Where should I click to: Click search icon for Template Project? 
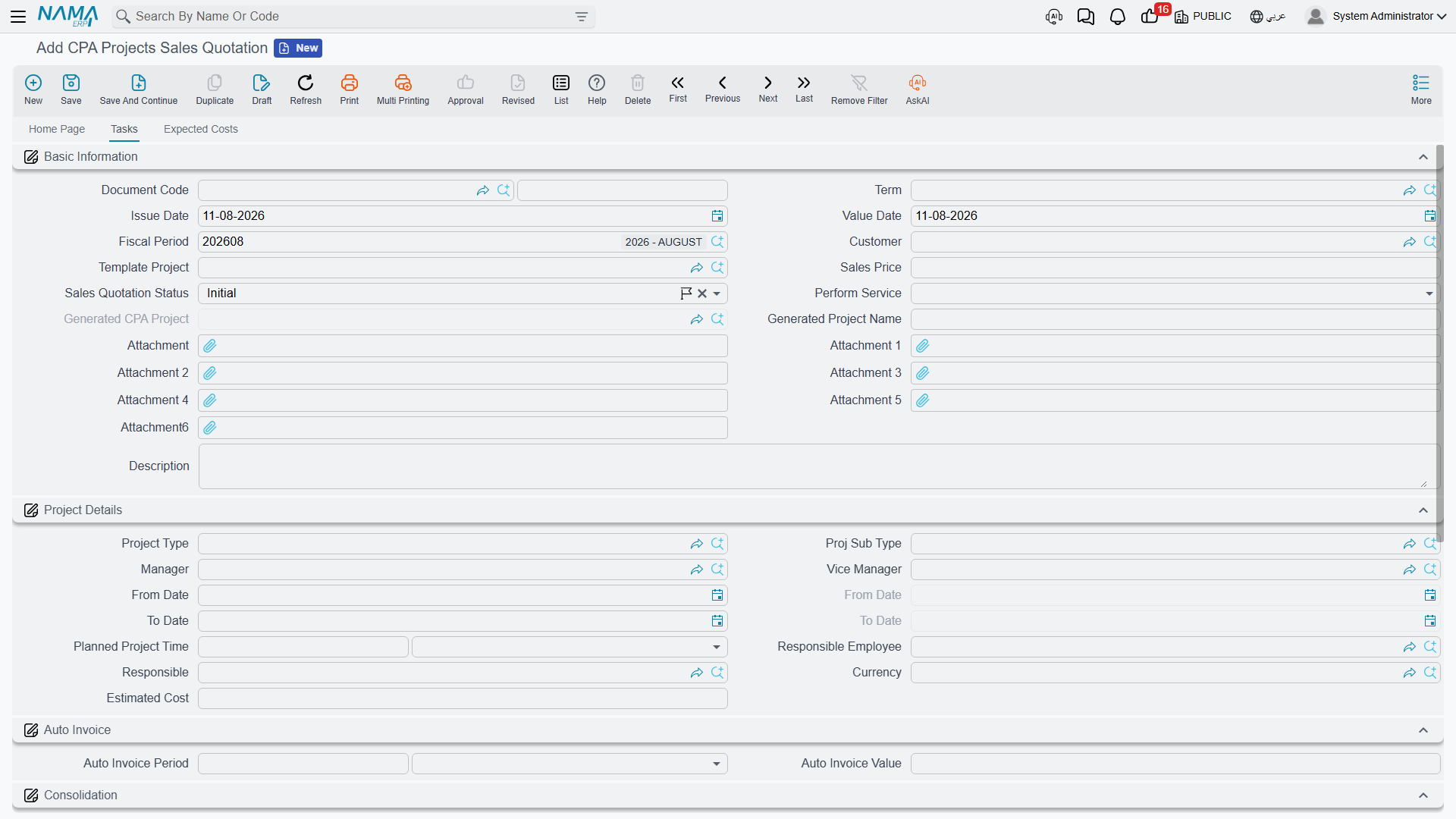(x=717, y=268)
